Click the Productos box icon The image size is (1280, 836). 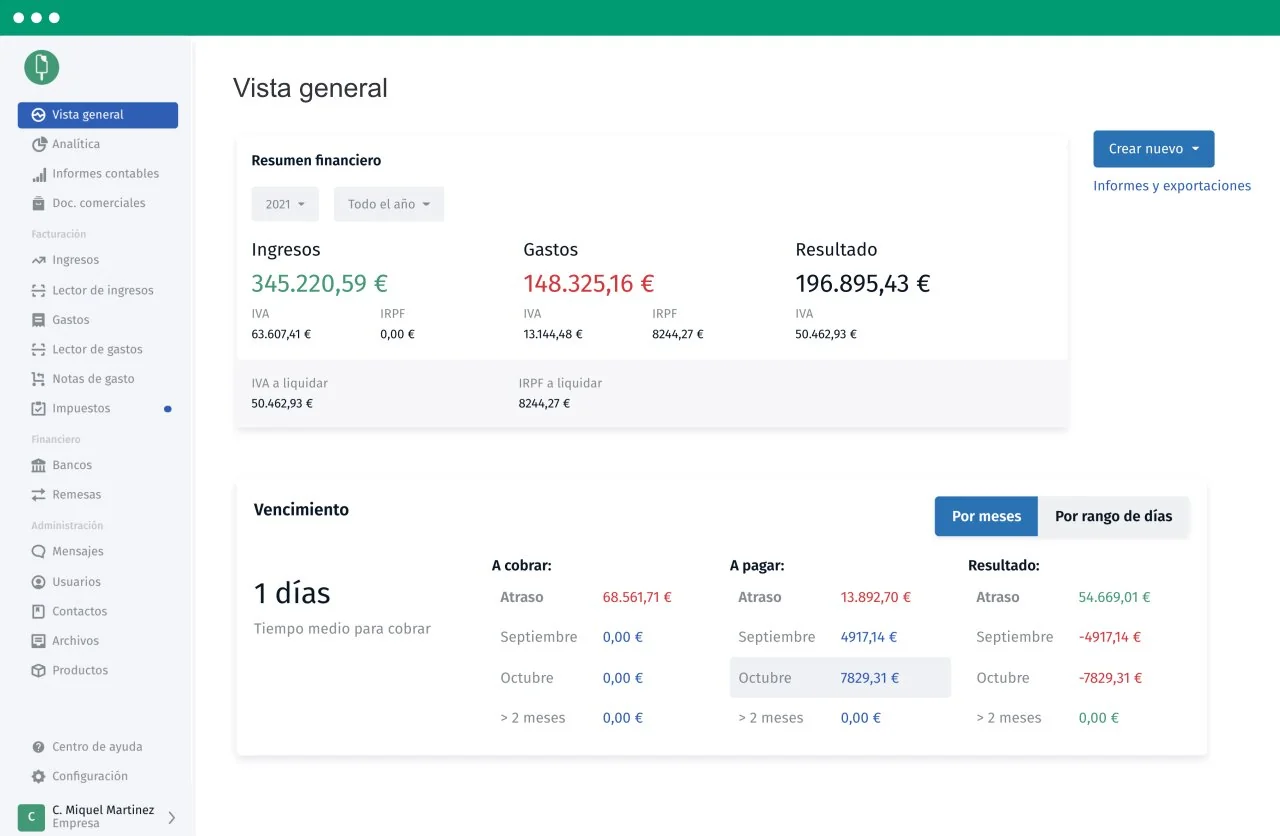click(x=39, y=671)
